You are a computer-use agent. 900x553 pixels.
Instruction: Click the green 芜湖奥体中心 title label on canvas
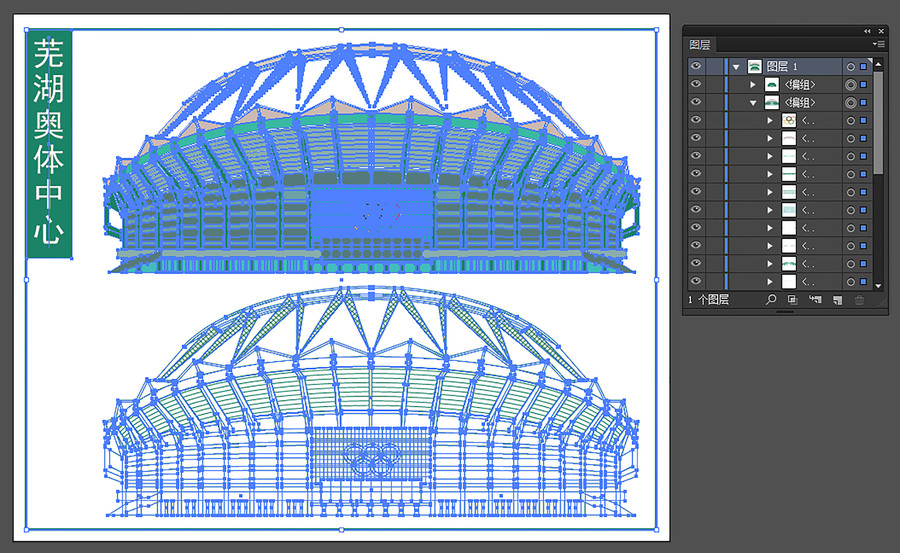pos(49,144)
